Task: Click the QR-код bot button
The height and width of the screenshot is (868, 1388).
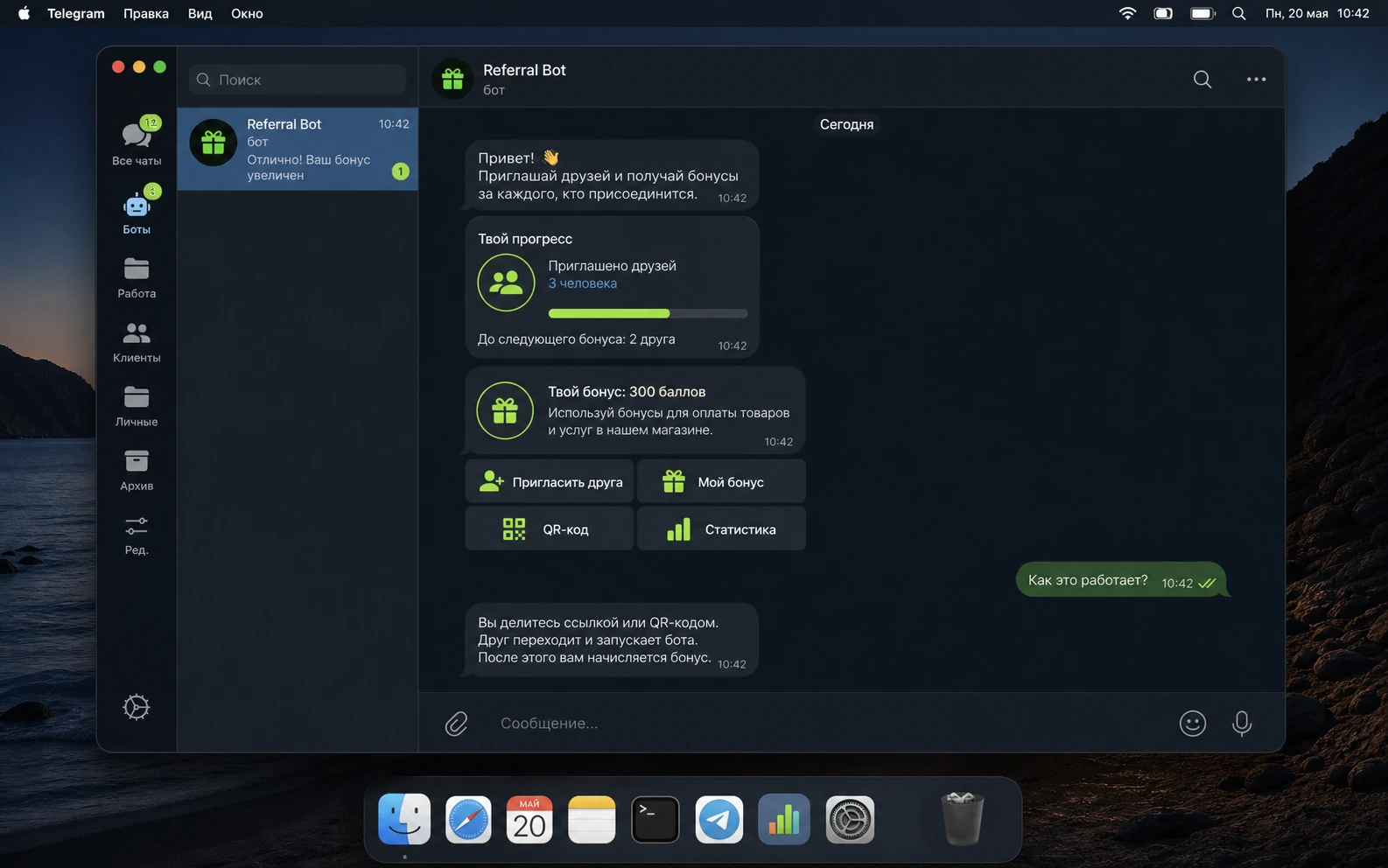Action: (x=550, y=528)
